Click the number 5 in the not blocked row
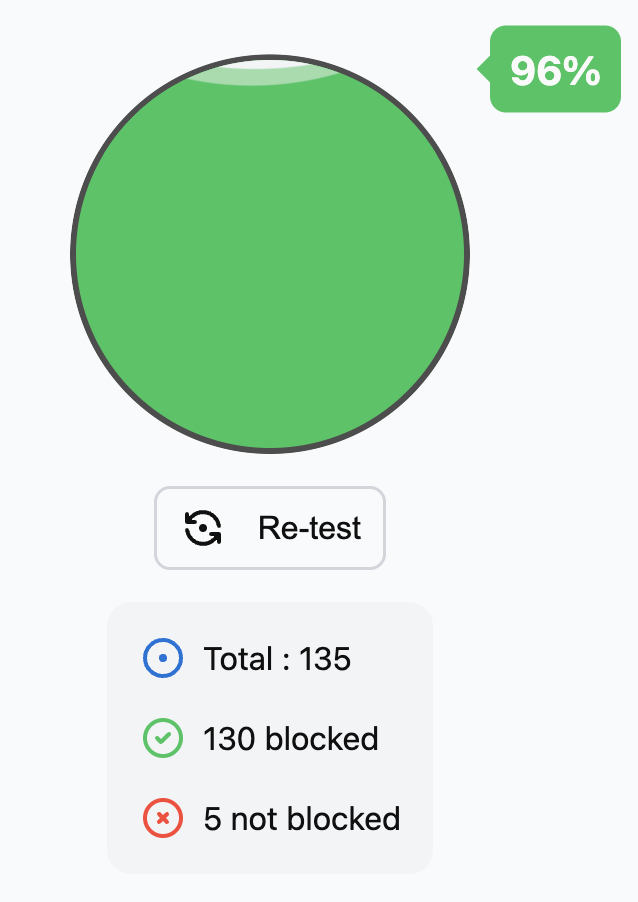638x902 pixels. click(x=212, y=819)
